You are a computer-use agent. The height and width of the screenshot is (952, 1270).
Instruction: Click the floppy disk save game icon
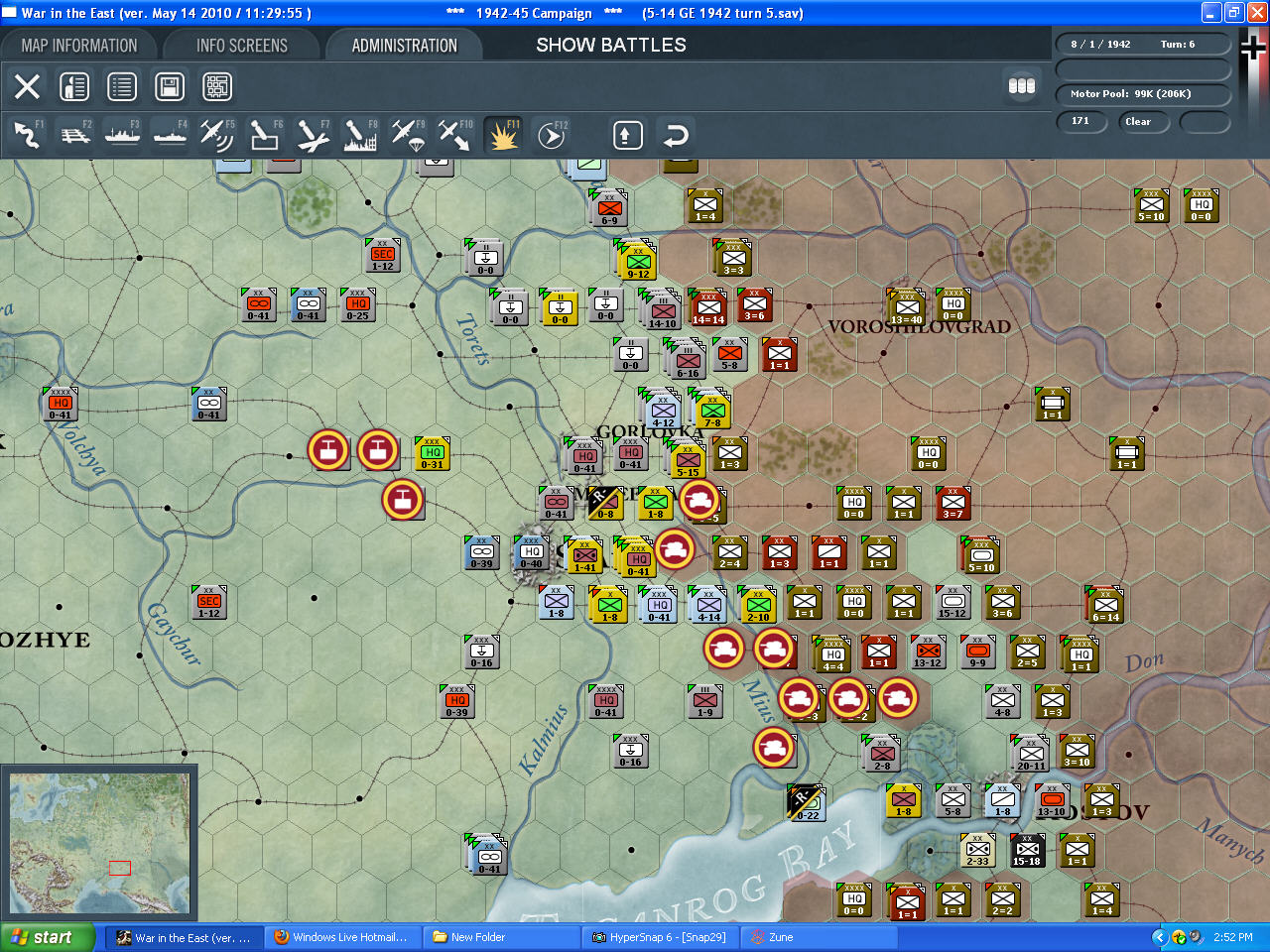(x=170, y=86)
